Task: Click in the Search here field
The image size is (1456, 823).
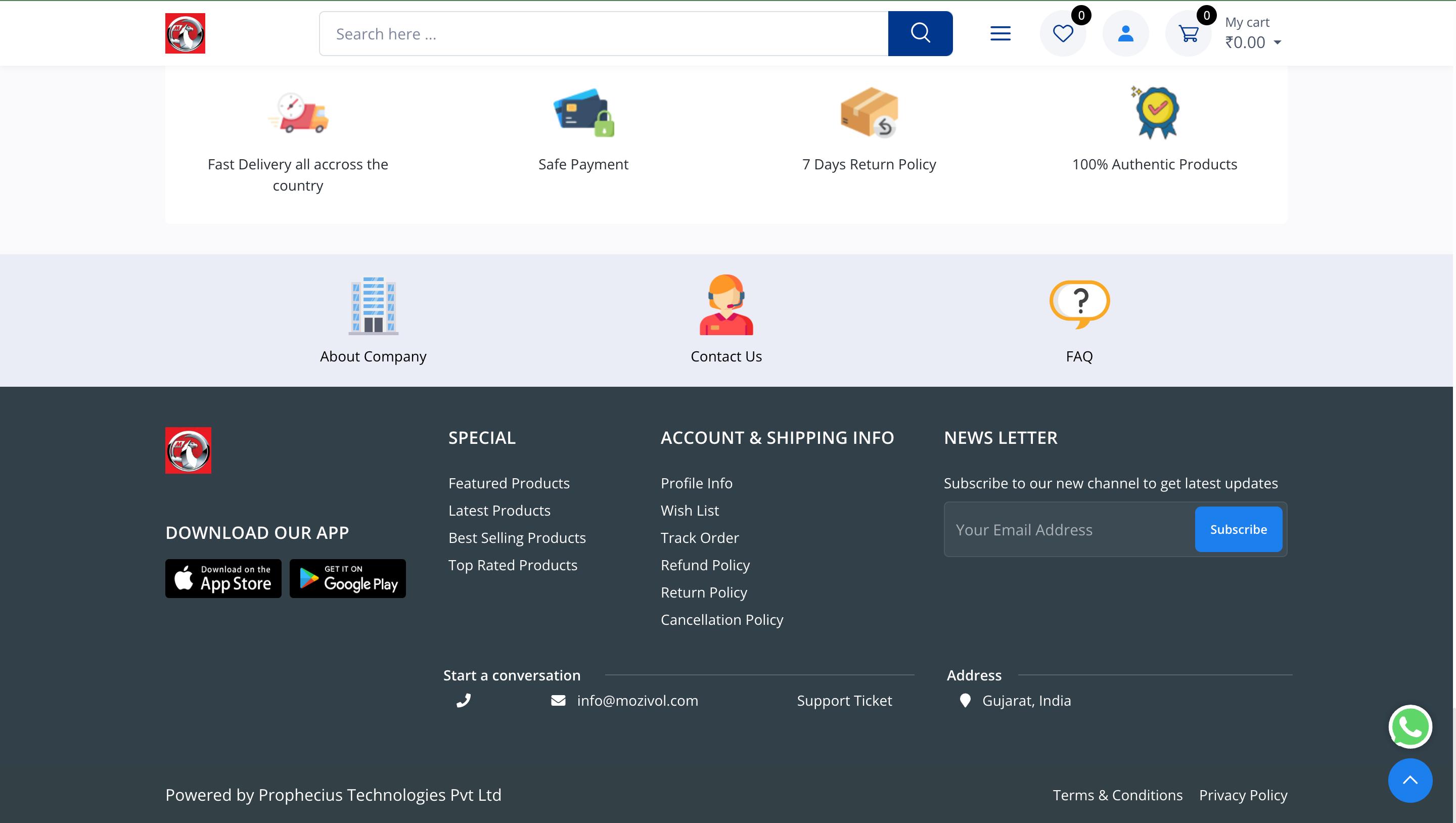Action: [603, 33]
